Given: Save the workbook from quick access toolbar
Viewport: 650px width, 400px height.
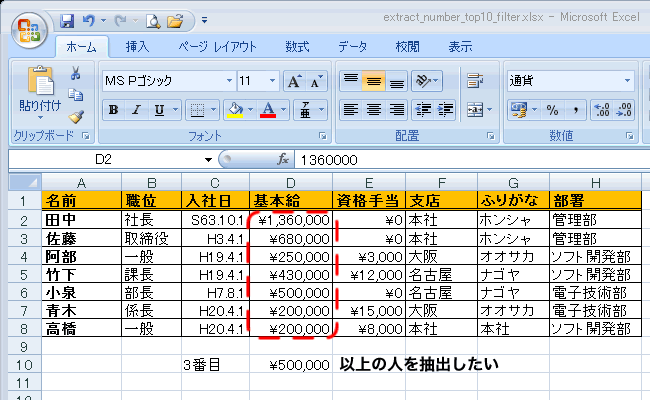Looking at the screenshot, I should click(x=67, y=21).
